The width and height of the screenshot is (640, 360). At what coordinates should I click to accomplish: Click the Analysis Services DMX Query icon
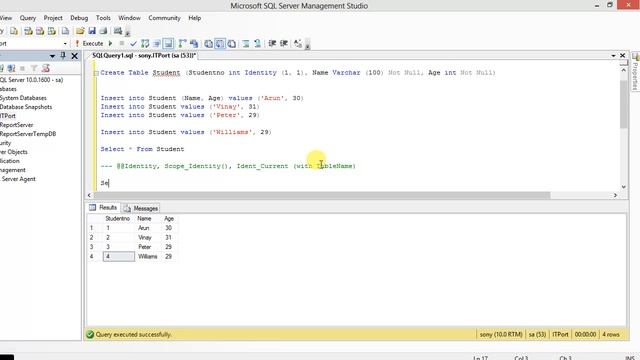[40, 31]
